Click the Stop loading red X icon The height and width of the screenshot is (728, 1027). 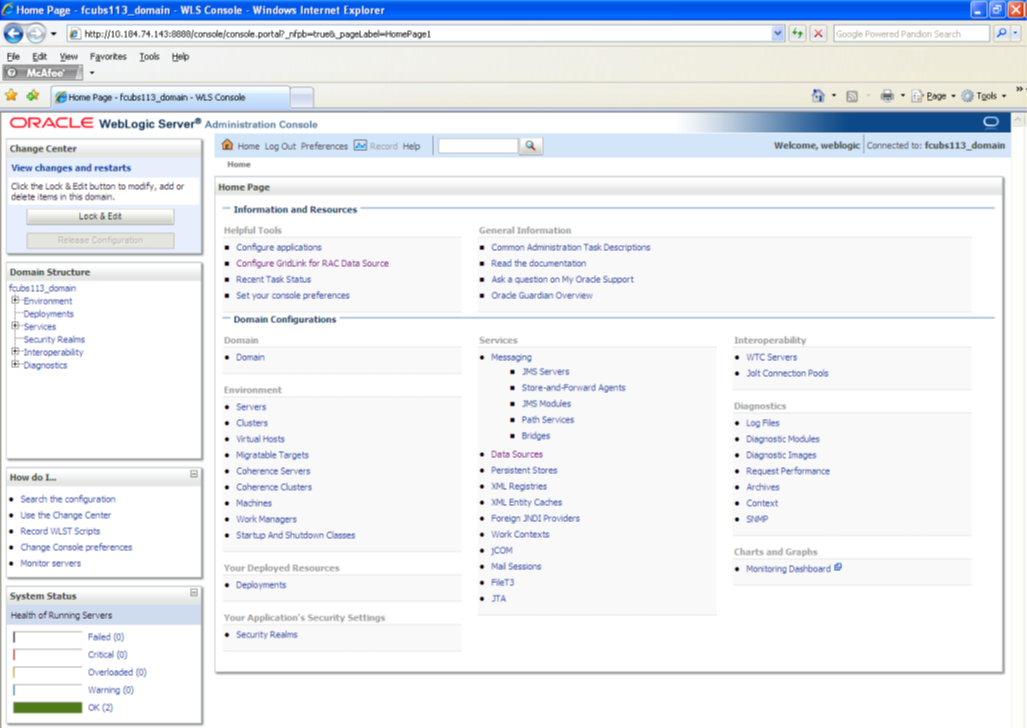[x=818, y=33]
